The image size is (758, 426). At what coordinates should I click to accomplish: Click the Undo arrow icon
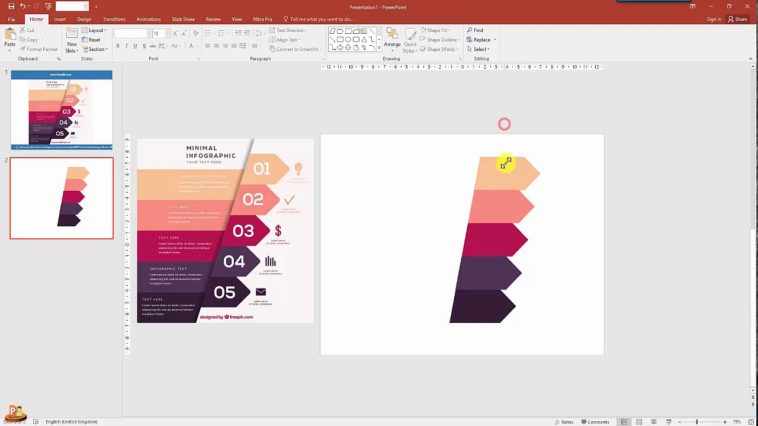[x=23, y=6]
